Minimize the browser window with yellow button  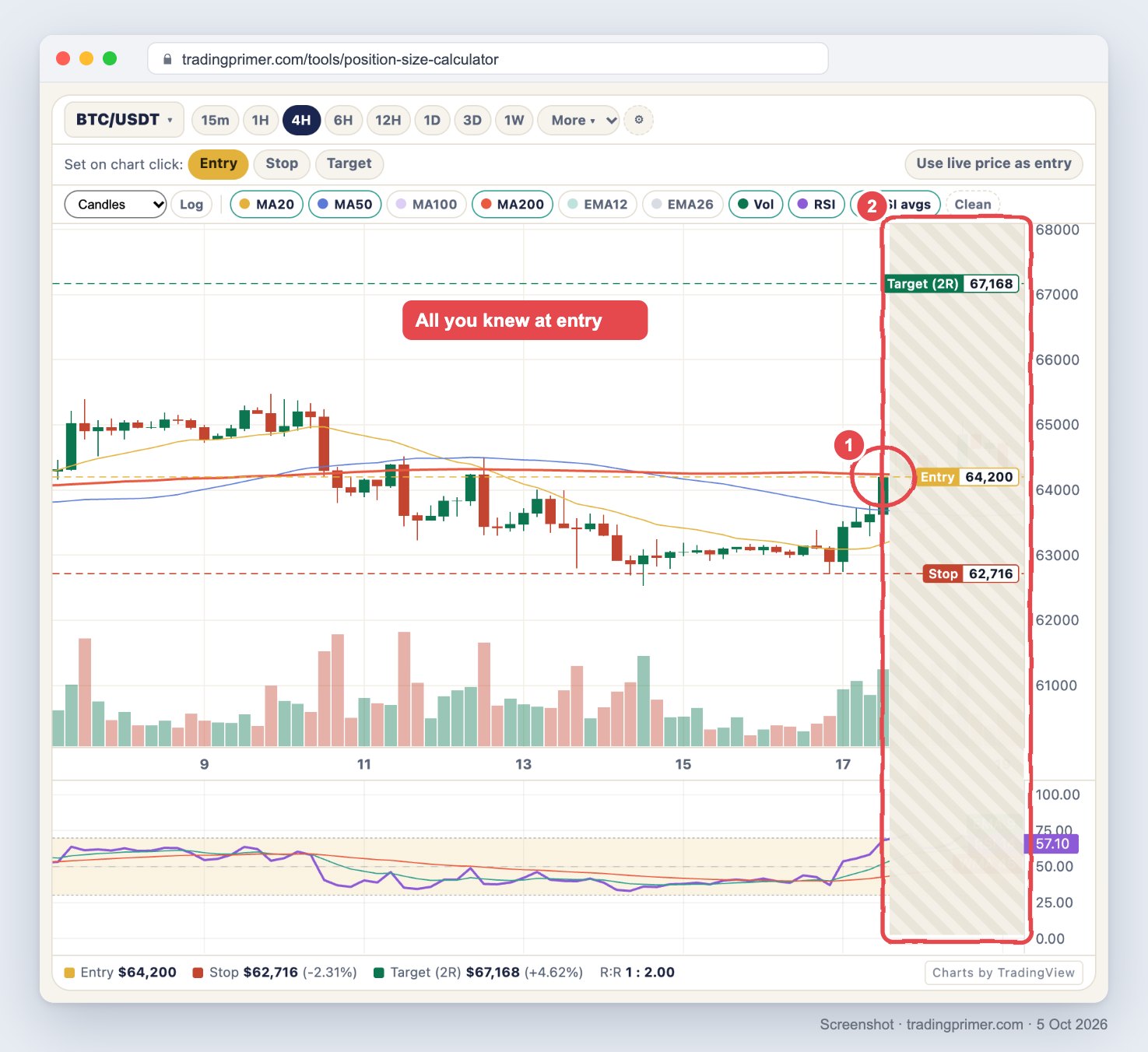coord(87,58)
